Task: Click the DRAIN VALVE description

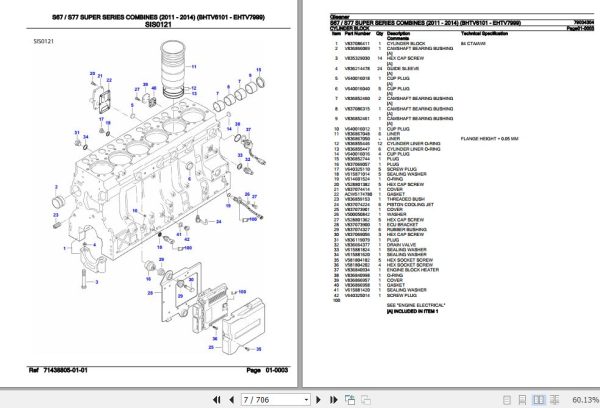Action: pyautogui.click(x=399, y=245)
